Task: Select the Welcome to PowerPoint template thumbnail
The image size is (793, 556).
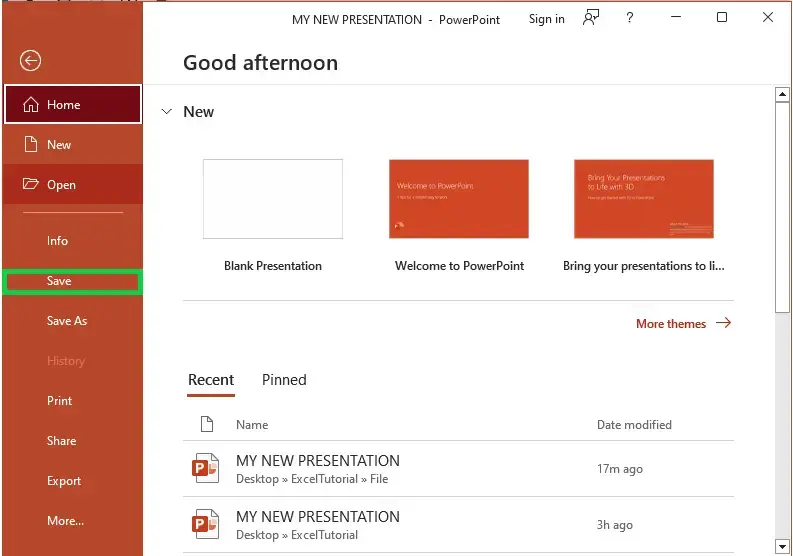Action: click(x=459, y=199)
